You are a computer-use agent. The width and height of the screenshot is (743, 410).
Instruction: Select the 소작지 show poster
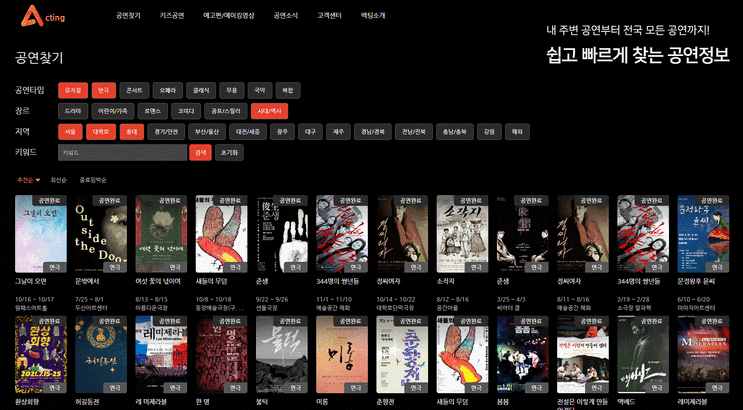pos(462,234)
